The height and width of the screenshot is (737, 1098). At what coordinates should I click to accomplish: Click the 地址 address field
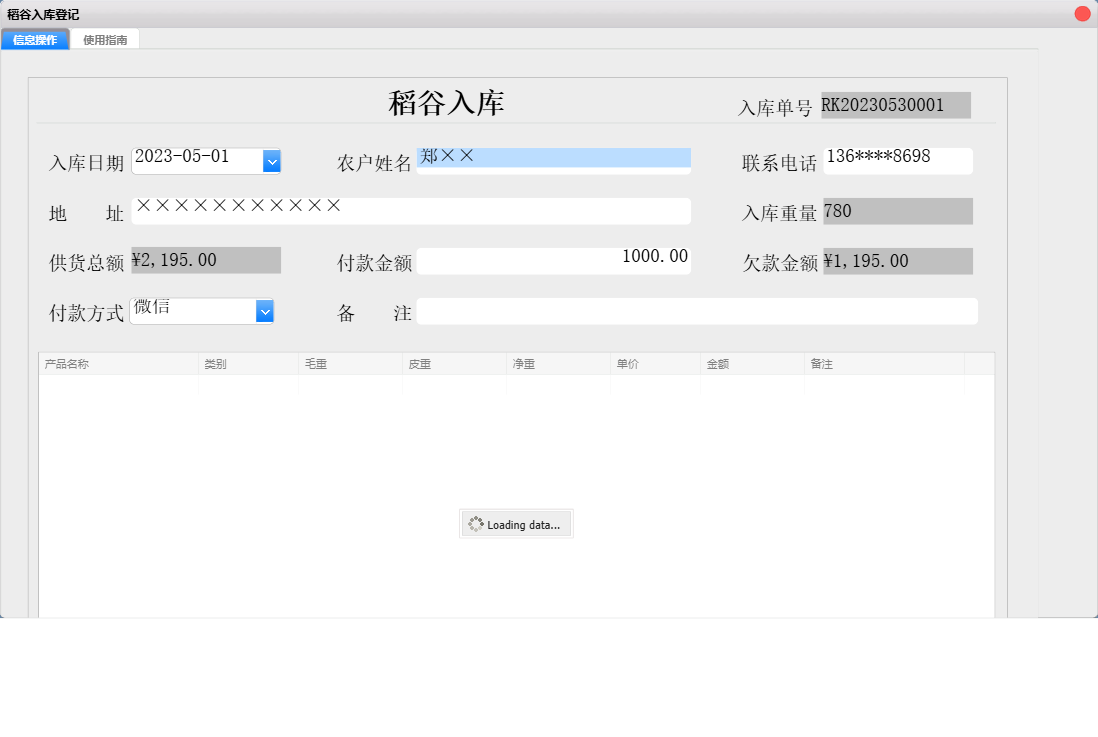click(x=410, y=210)
